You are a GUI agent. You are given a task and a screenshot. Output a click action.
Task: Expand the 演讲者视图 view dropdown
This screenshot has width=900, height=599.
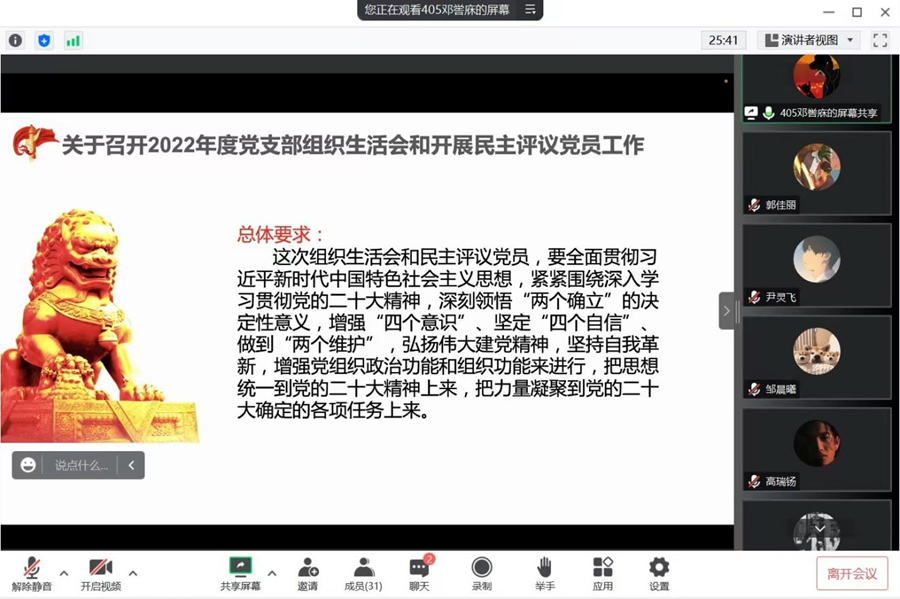pos(809,40)
